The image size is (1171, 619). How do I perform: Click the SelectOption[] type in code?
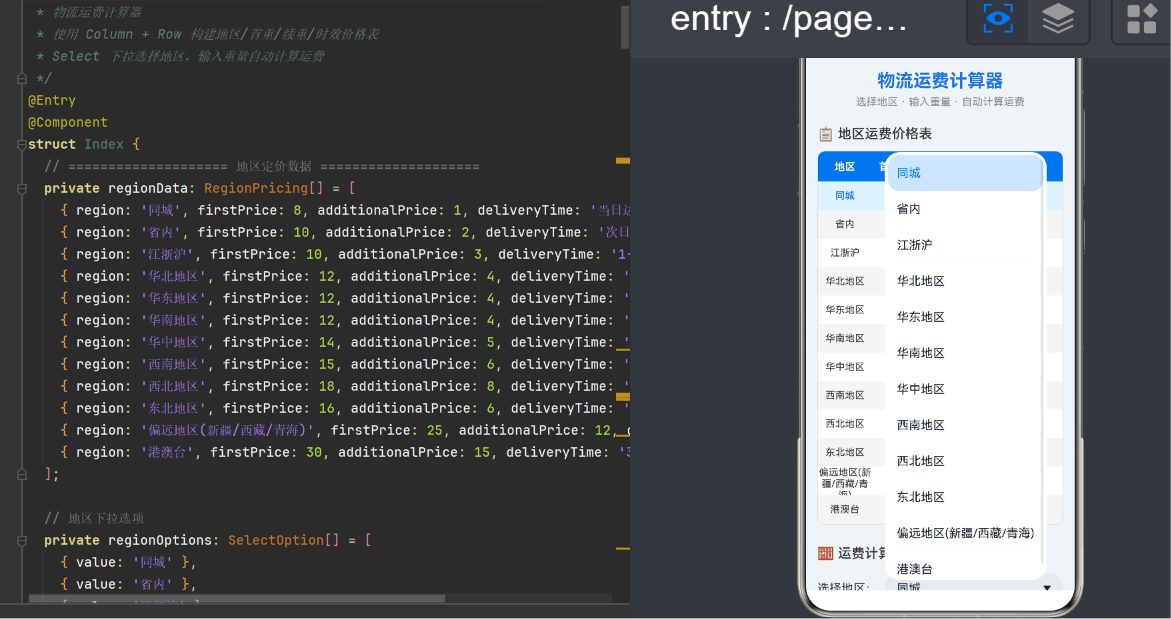(x=283, y=540)
